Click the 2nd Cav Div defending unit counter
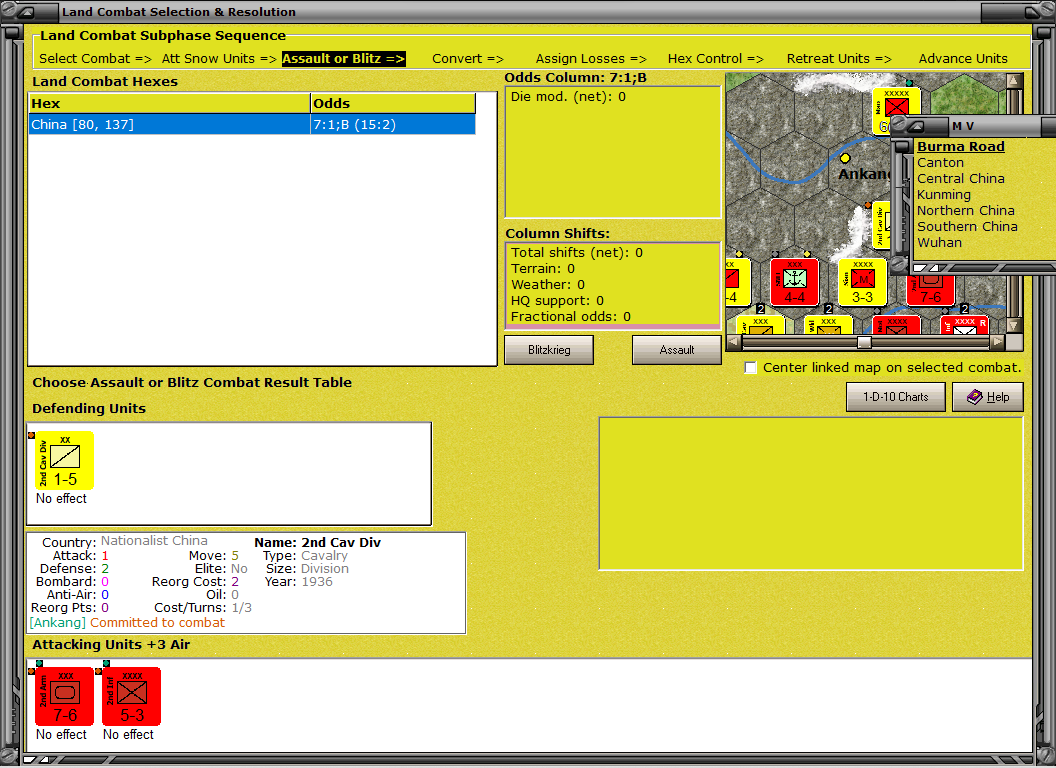Image resolution: width=1056 pixels, height=768 pixels. [65, 461]
